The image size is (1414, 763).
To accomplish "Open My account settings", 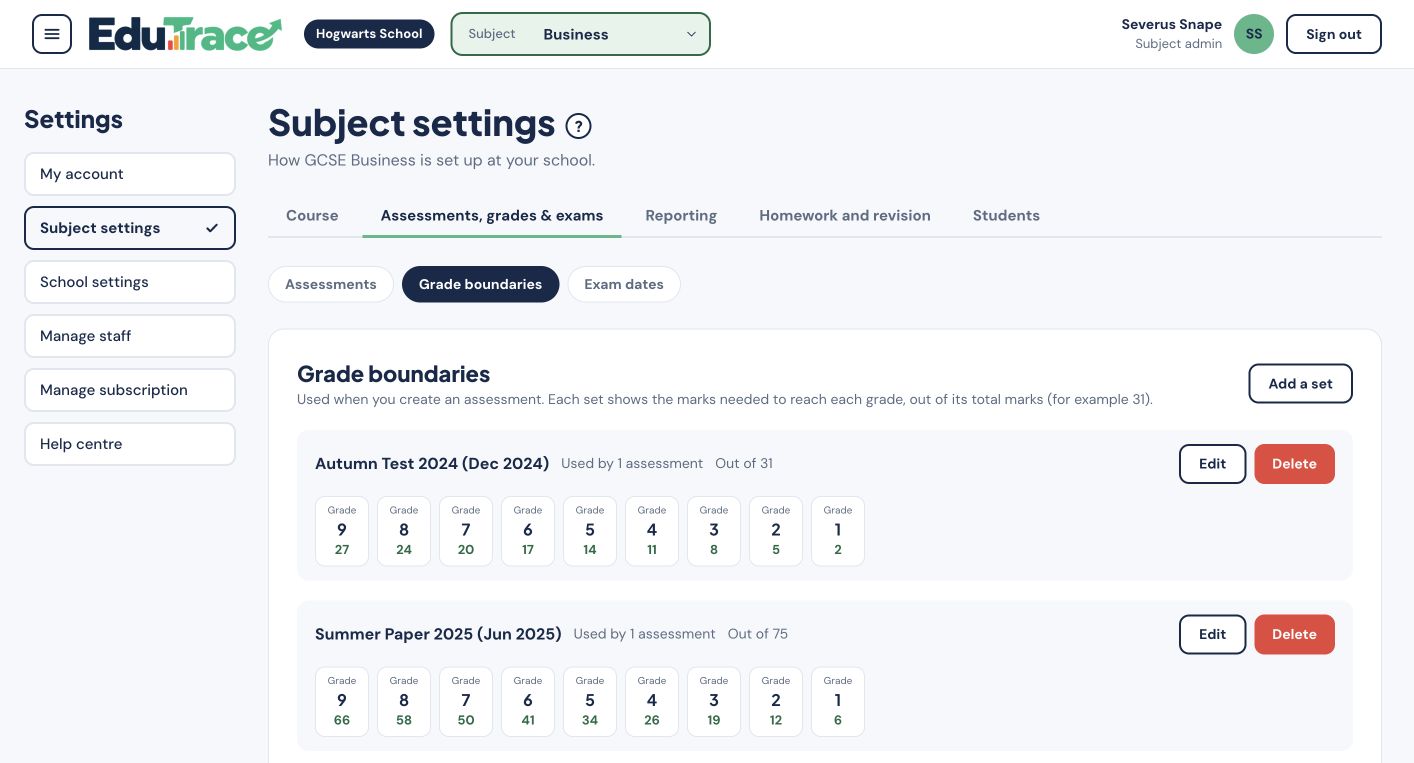I will [130, 174].
